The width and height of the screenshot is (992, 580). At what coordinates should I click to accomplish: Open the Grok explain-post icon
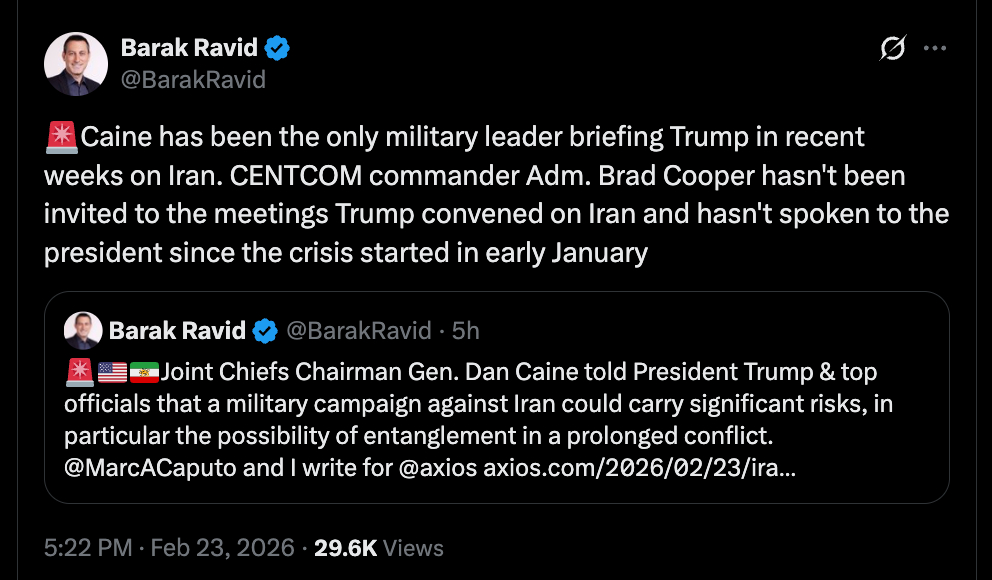pos(892,48)
